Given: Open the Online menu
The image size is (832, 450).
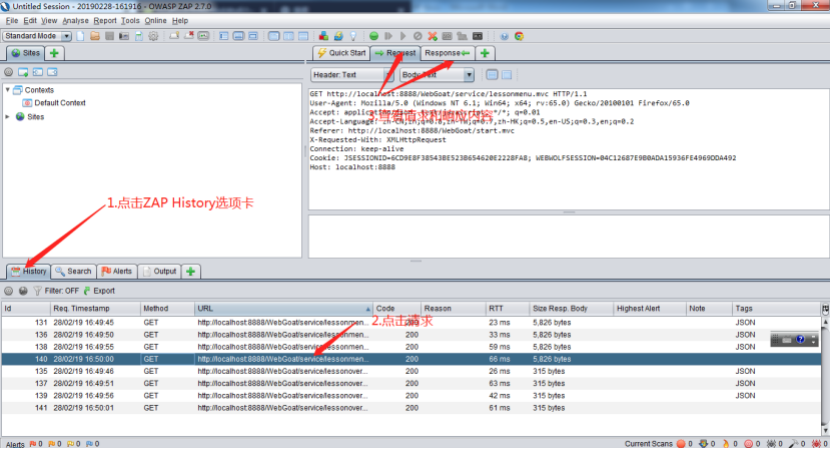Looking at the screenshot, I should (x=155, y=21).
